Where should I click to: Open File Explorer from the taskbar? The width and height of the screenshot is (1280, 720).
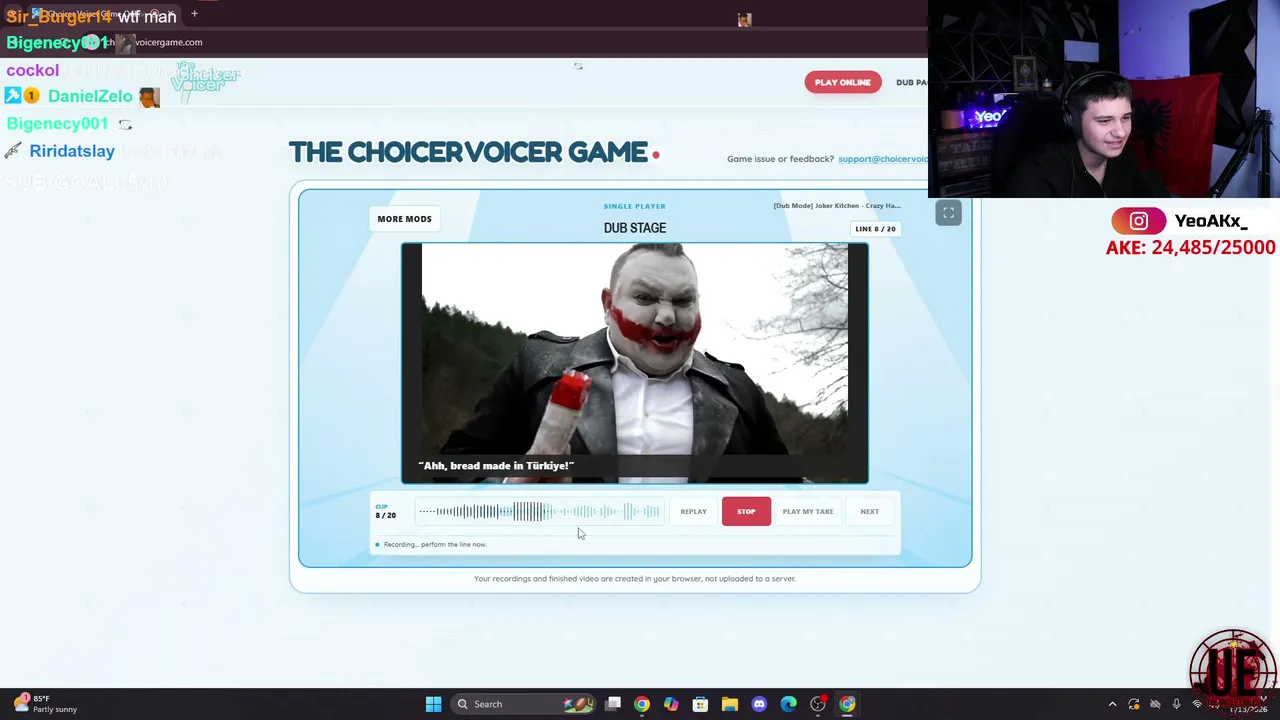click(730, 704)
